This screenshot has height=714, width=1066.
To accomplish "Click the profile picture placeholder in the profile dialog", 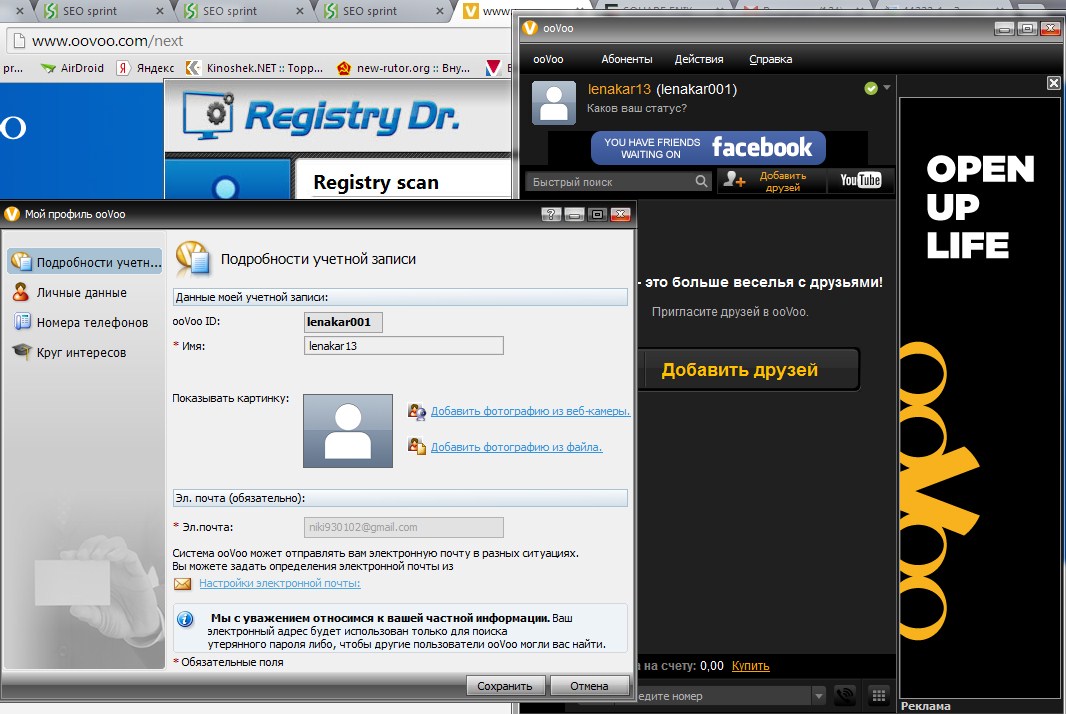I will (347, 431).
